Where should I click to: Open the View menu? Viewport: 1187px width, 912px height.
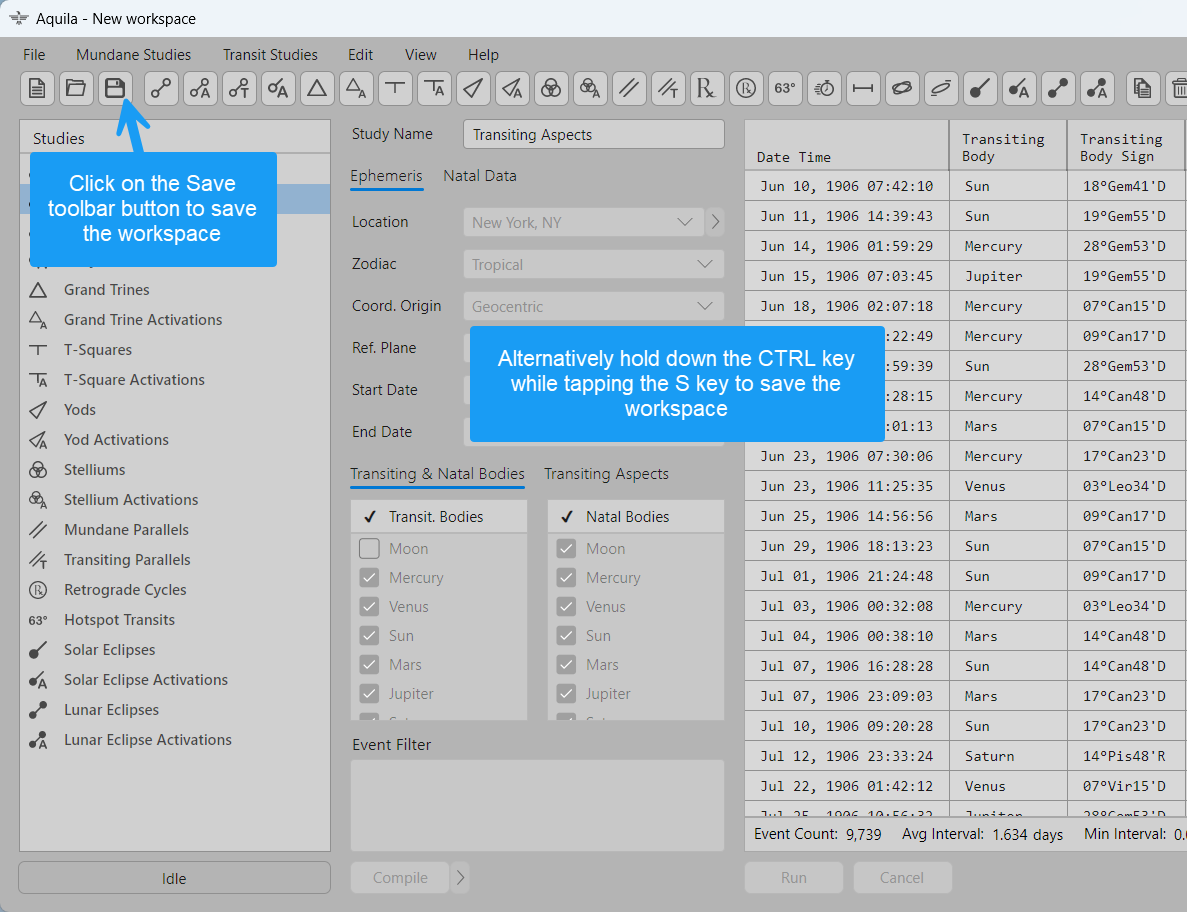point(421,54)
